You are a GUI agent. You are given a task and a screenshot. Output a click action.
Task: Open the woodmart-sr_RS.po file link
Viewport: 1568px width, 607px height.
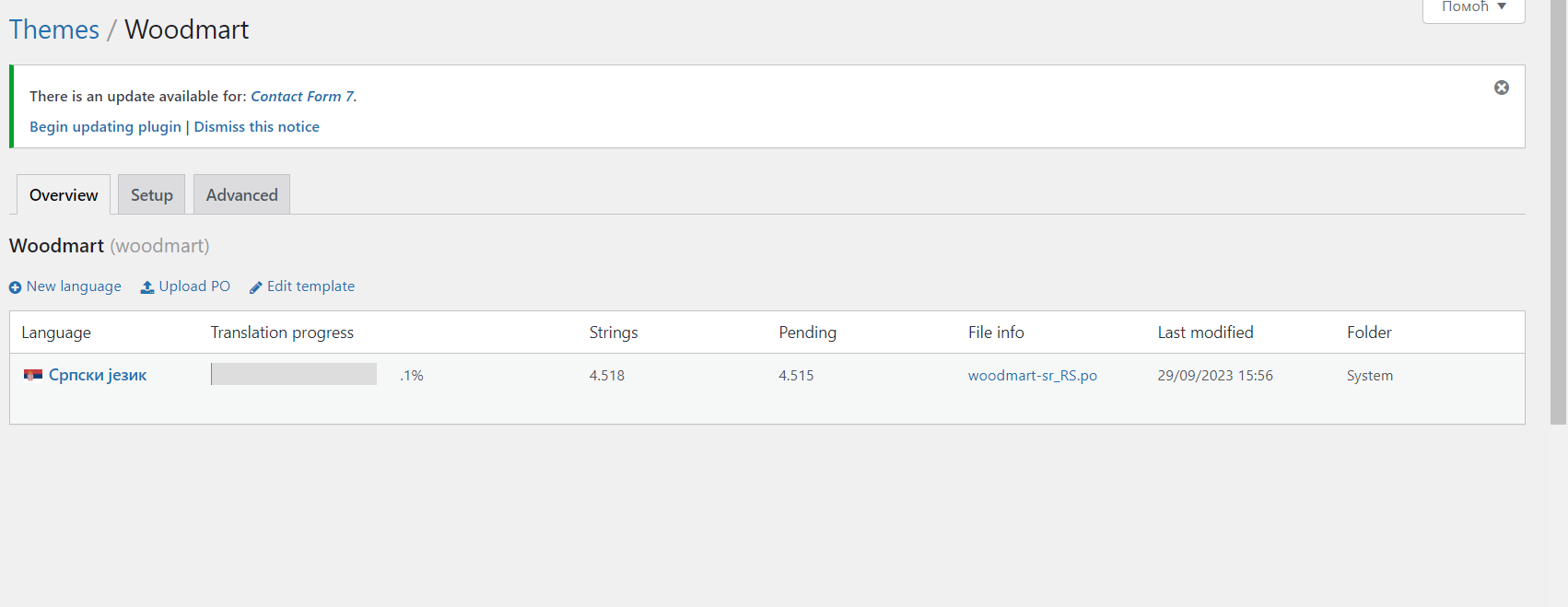pyautogui.click(x=1033, y=376)
